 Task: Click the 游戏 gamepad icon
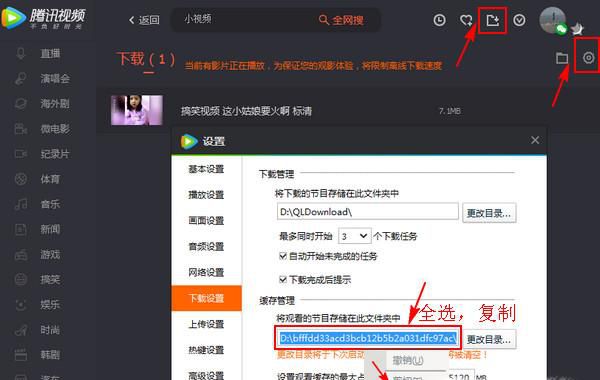tap(21, 254)
